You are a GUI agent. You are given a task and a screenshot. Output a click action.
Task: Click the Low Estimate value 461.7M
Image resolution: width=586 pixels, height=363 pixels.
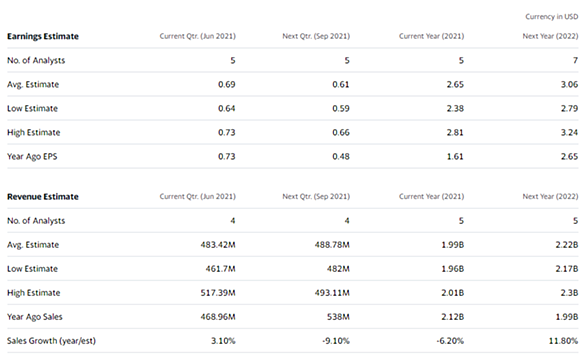(220, 269)
